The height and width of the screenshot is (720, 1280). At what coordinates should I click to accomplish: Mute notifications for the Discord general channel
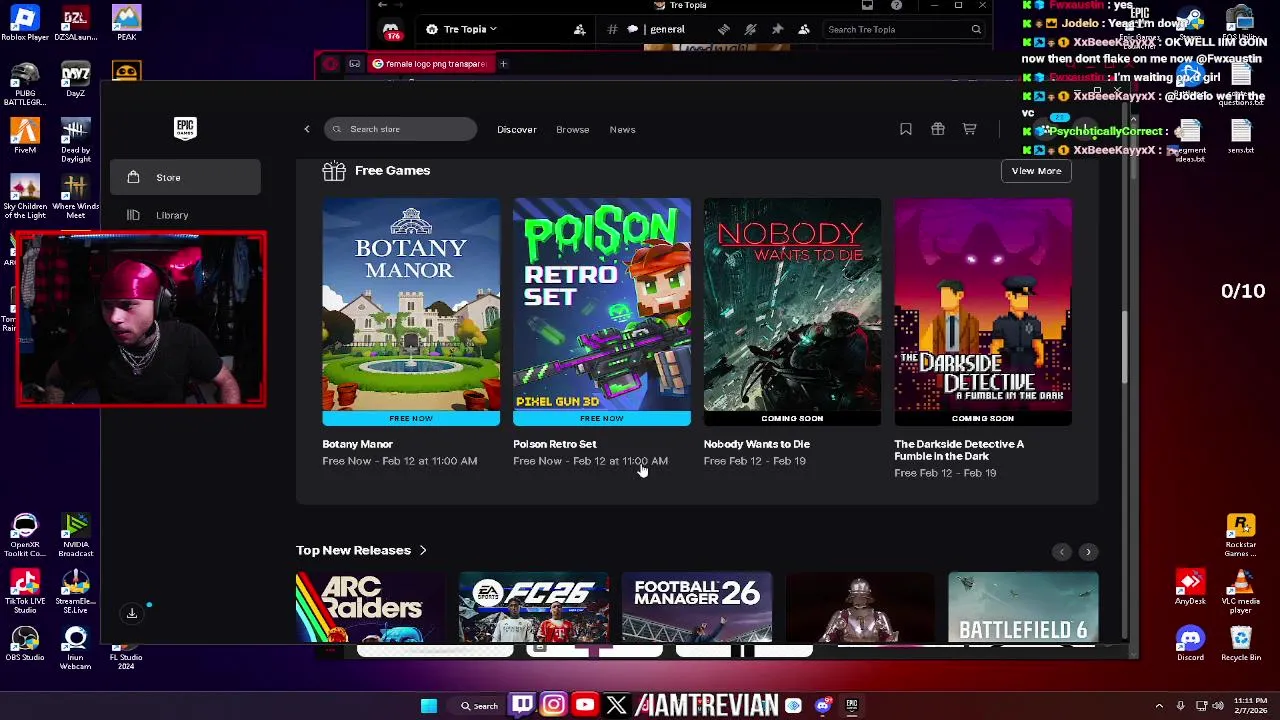tap(750, 29)
